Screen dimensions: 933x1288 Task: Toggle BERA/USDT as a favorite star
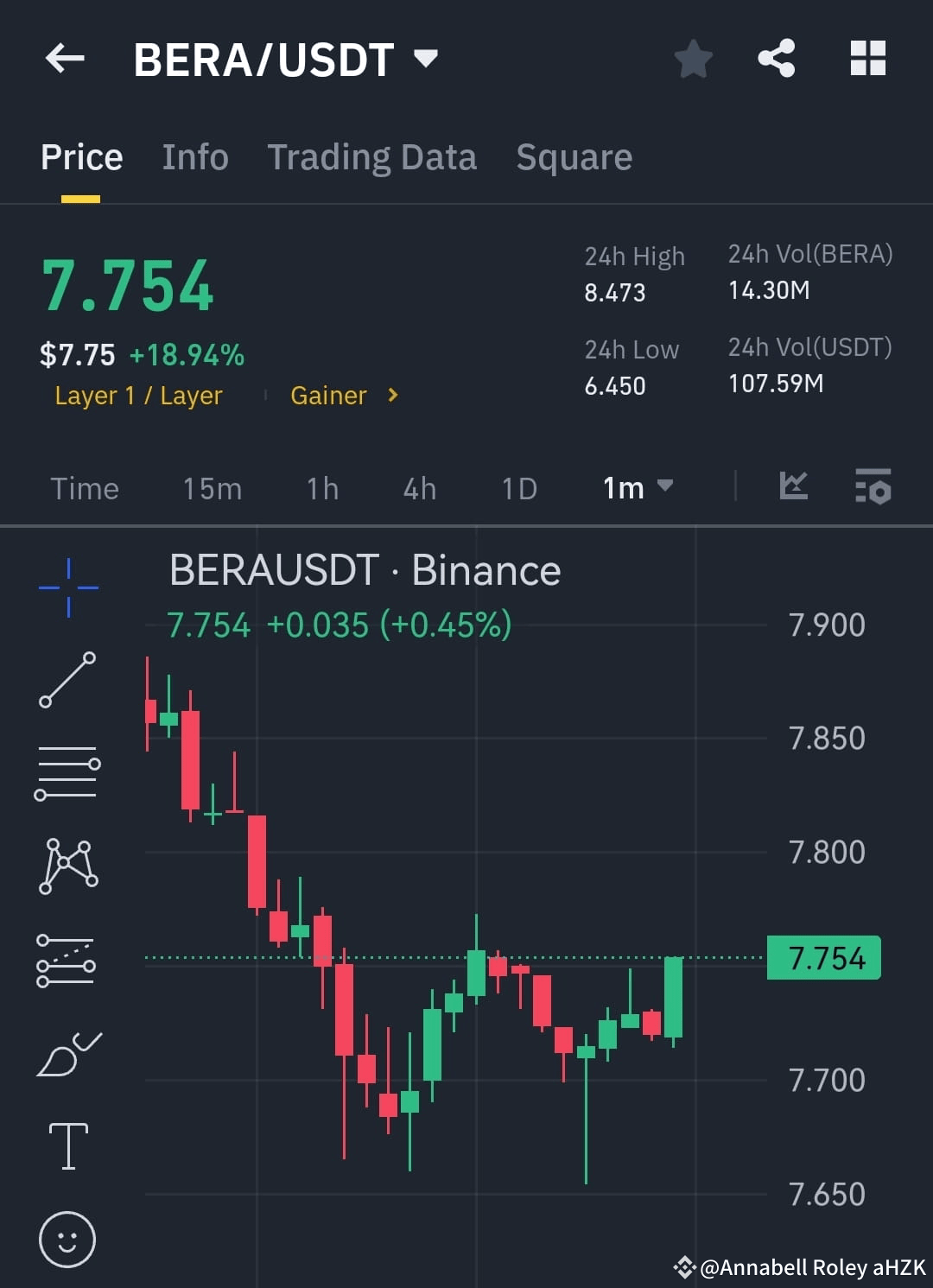click(x=692, y=59)
